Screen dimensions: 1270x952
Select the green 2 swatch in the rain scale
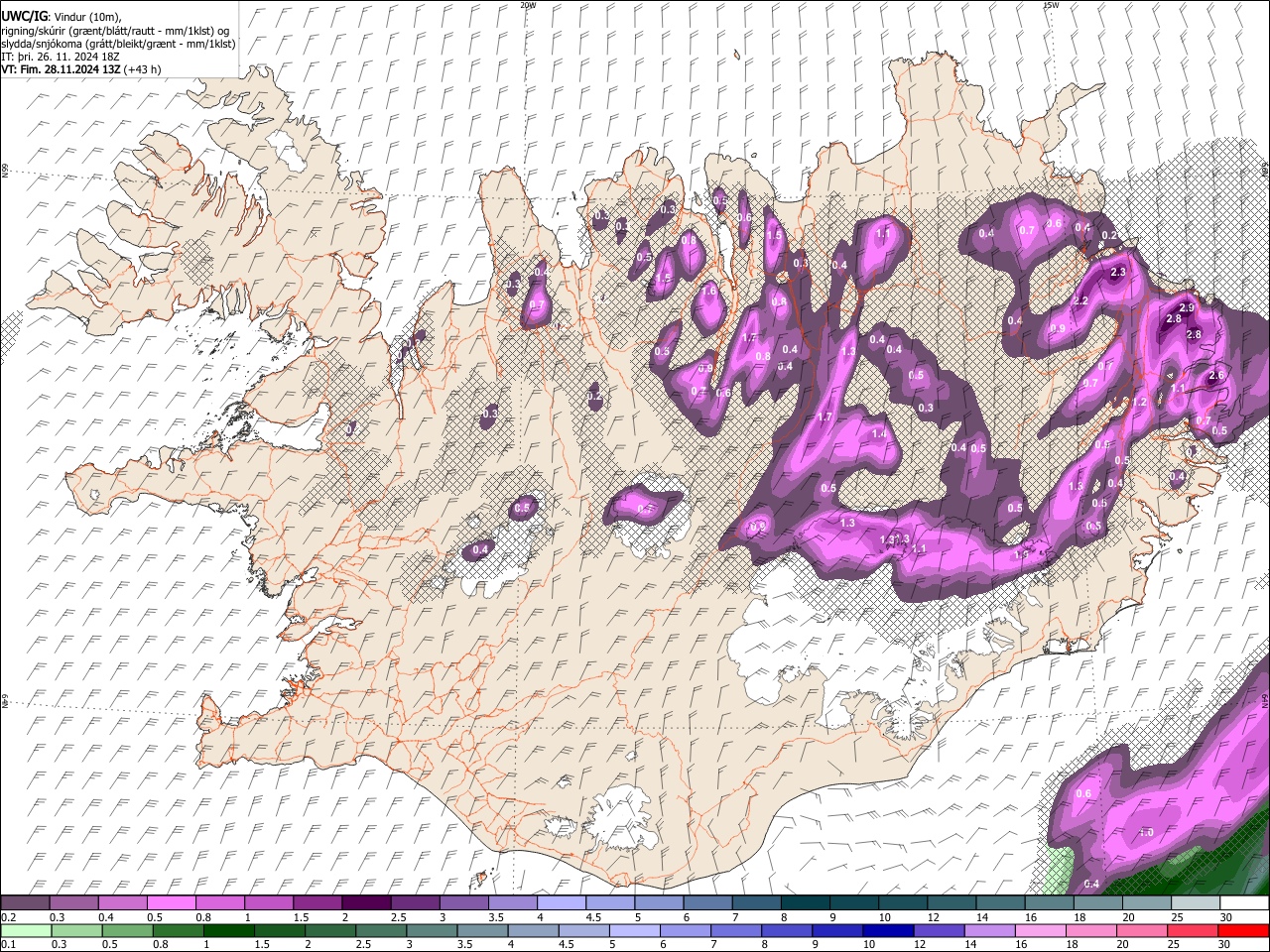coord(329,931)
